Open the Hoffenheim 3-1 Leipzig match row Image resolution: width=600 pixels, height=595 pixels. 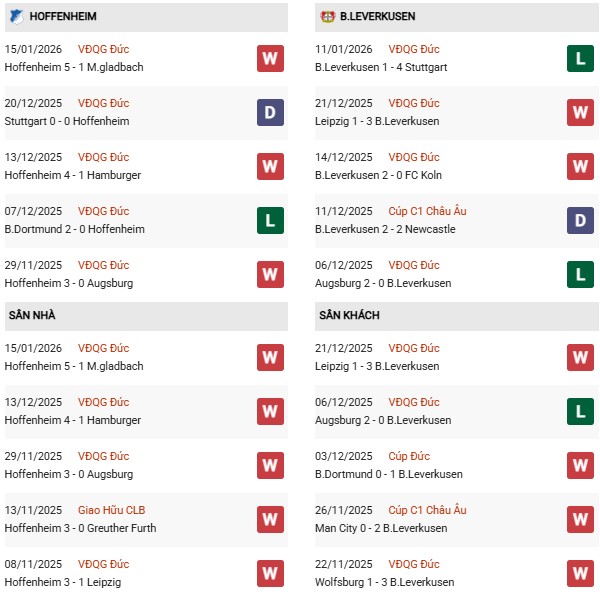pyautogui.click(x=66, y=582)
